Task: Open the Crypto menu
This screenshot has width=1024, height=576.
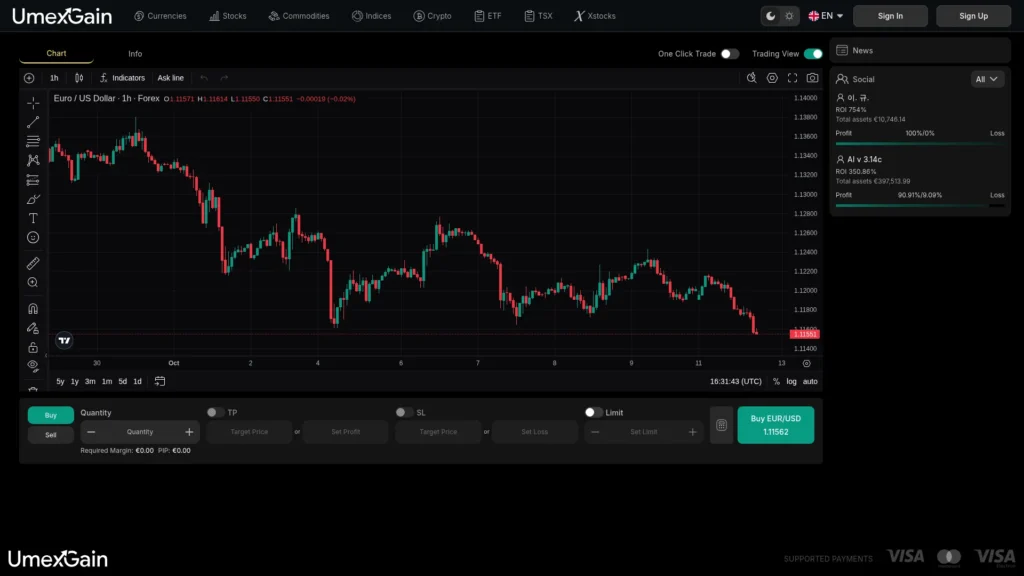Action: (432, 16)
